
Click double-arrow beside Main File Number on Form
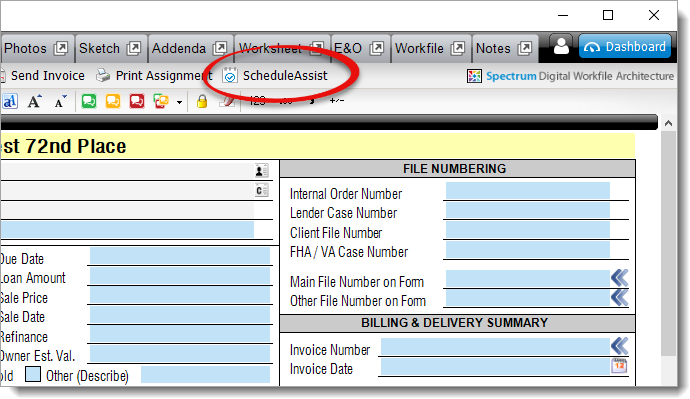(620, 278)
